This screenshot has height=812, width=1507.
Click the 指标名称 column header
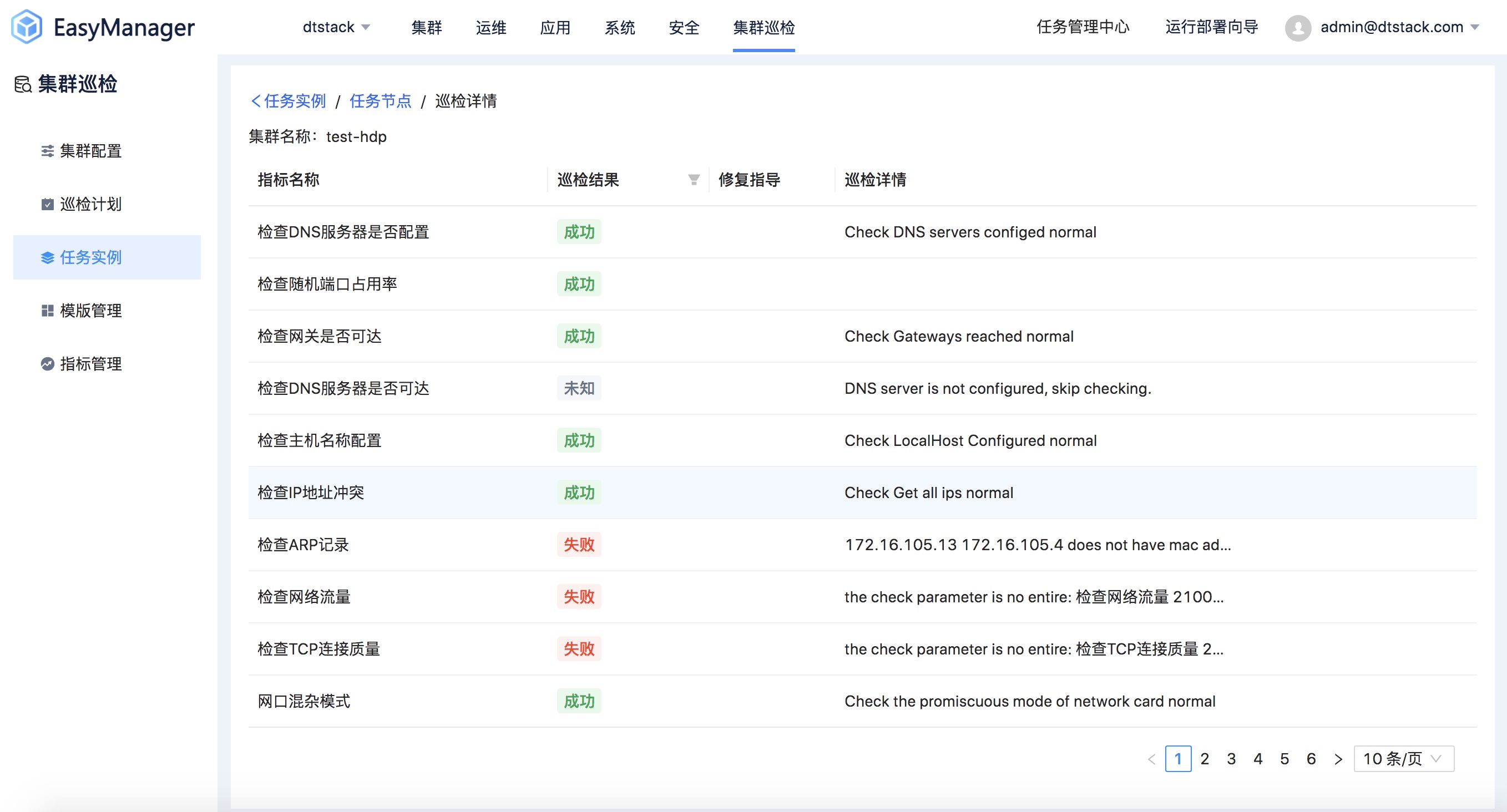coord(289,180)
